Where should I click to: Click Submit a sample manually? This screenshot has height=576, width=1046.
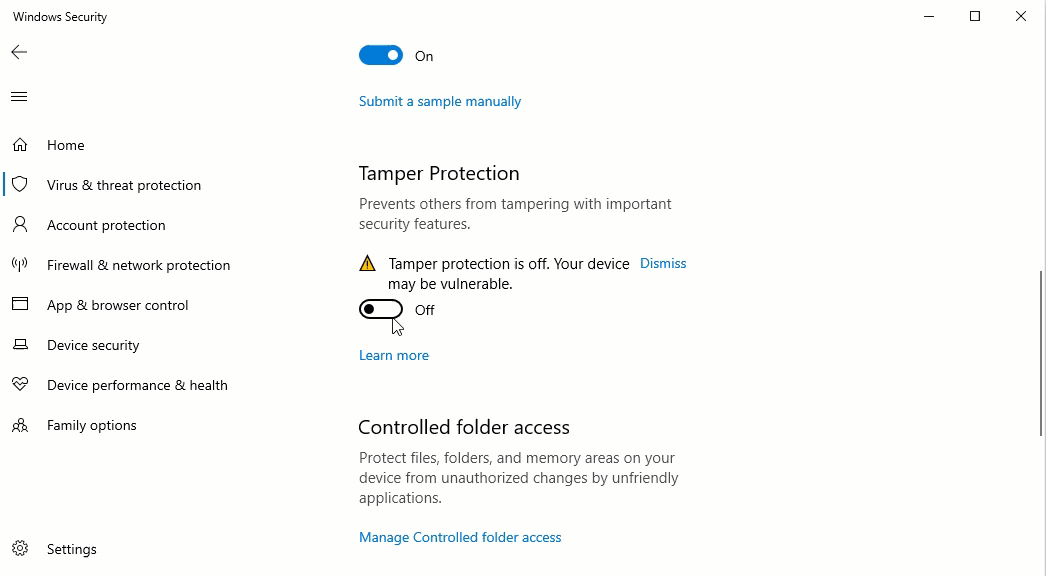(x=440, y=101)
